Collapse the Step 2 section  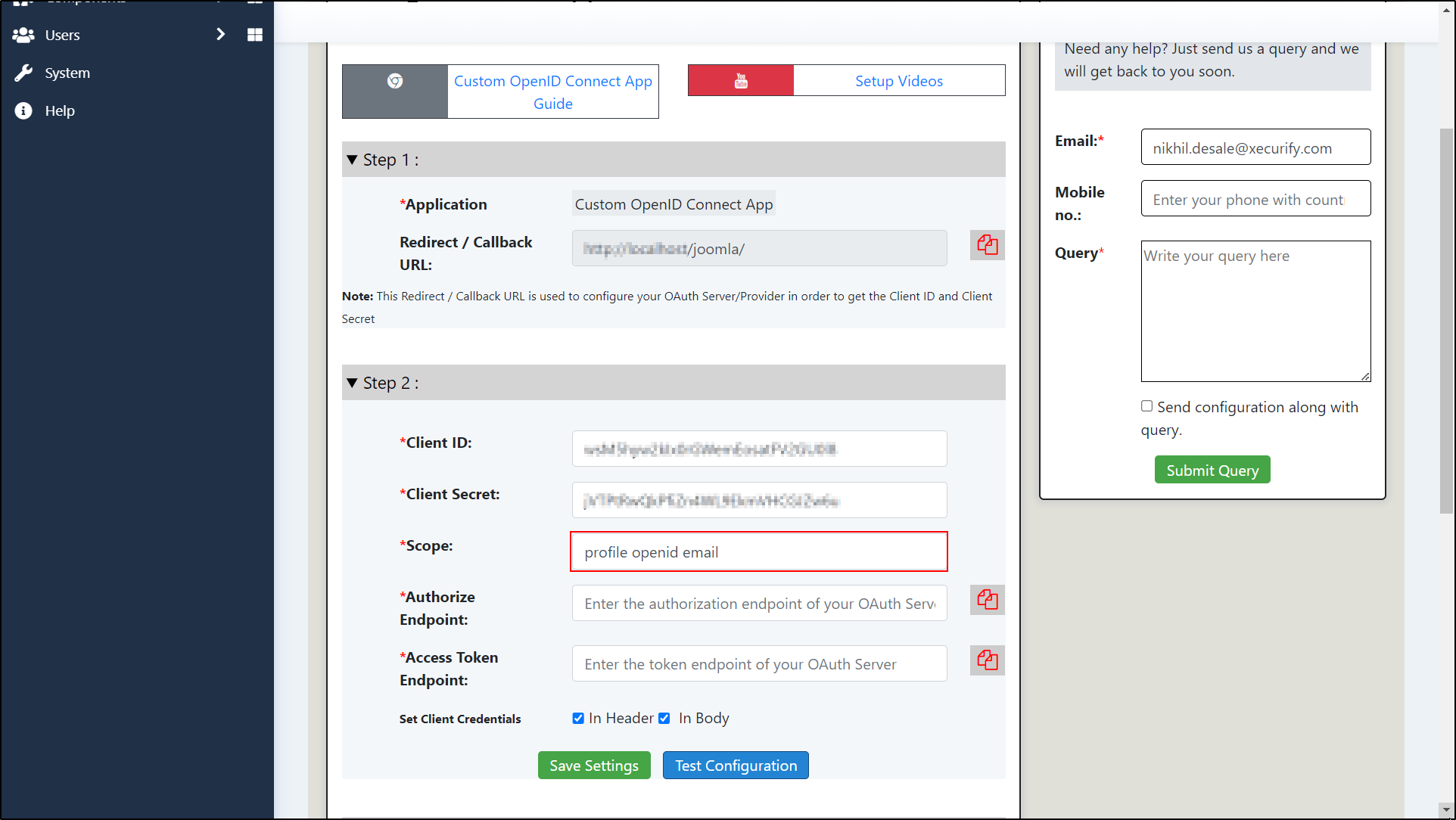[352, 383]
